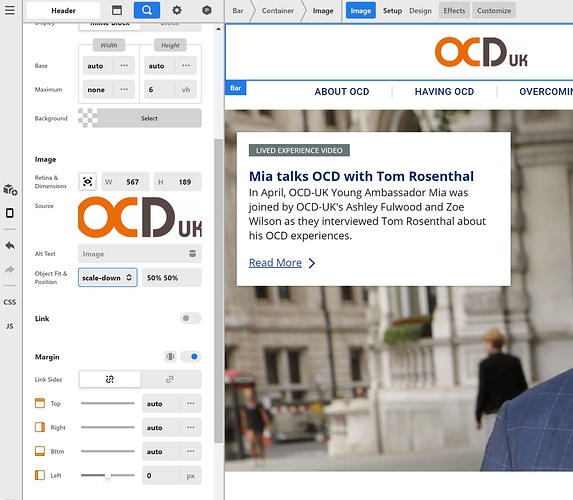This screenshot has width=573, height=500.
Task: Toggle the Margin switch off
Action: coord(190,356)
